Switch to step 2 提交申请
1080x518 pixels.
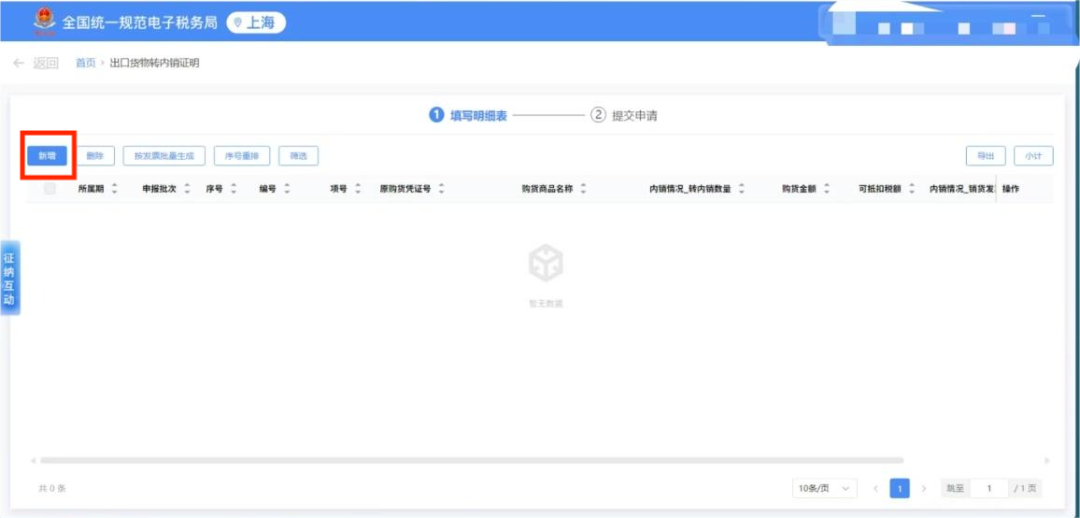pyautogui.click(x=624, y=115)
